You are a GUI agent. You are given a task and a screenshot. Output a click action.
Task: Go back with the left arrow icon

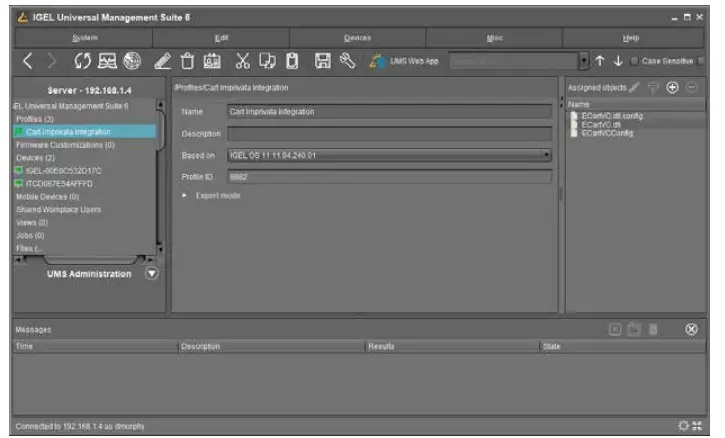tap(28, 61)
